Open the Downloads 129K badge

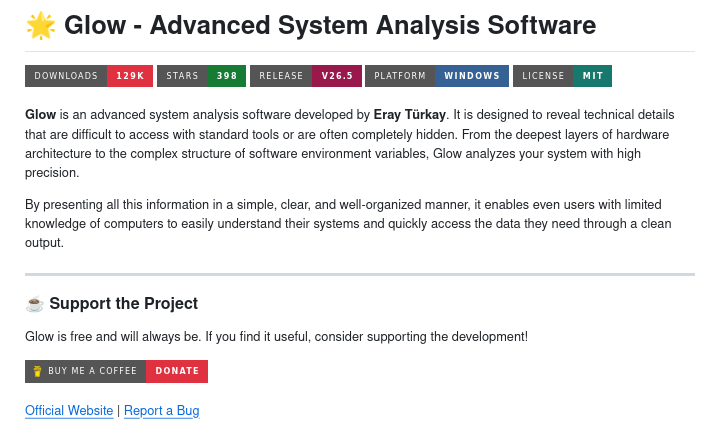pyautogui.click(x=89, y=76)
